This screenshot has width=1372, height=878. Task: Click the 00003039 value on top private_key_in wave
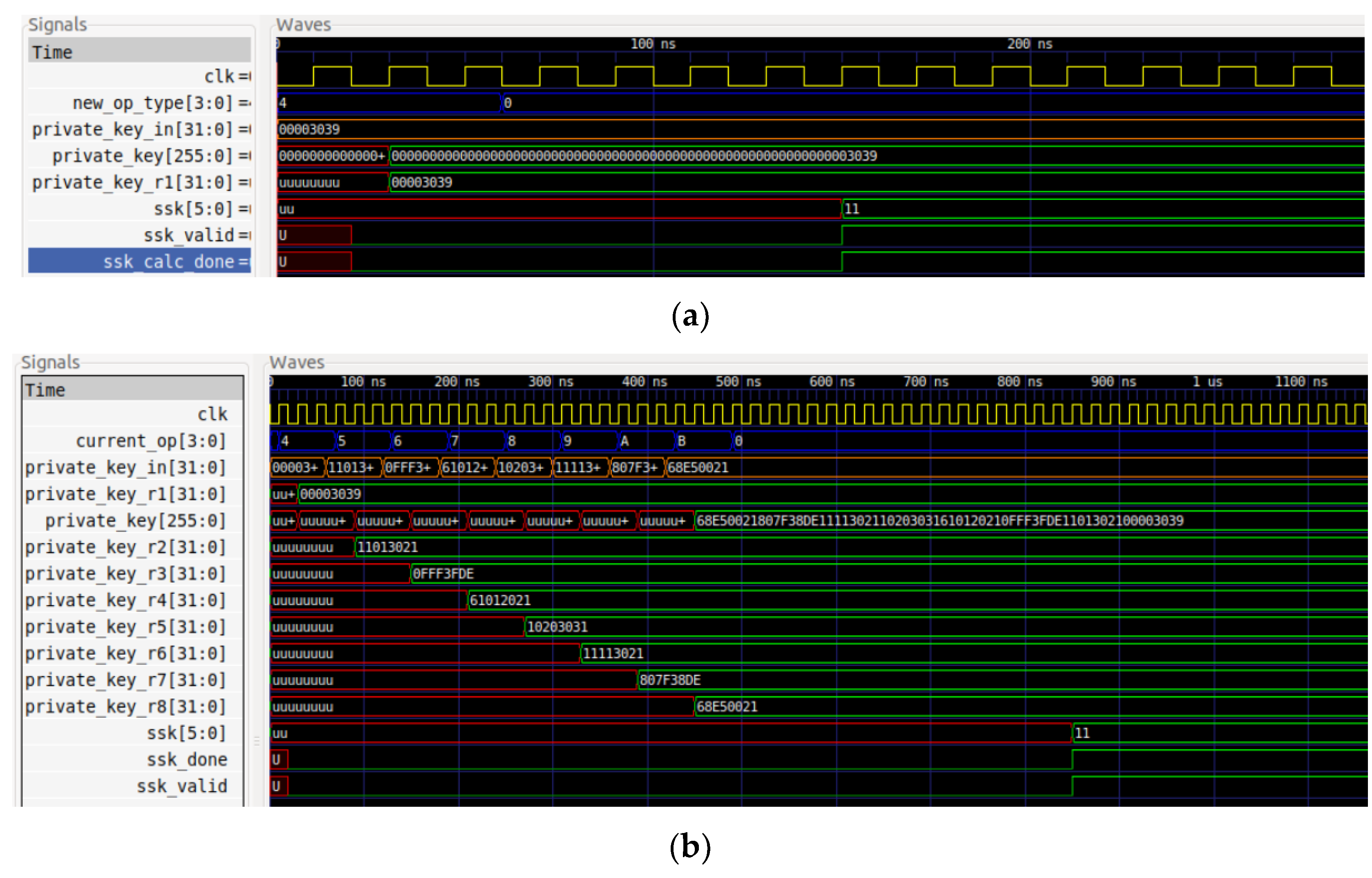coord(309,130)
